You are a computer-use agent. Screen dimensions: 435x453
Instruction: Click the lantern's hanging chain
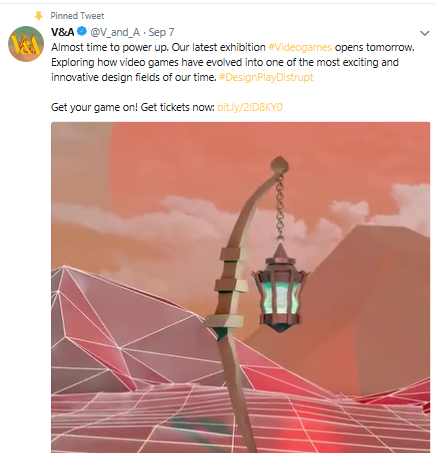(x=280, y=207)
